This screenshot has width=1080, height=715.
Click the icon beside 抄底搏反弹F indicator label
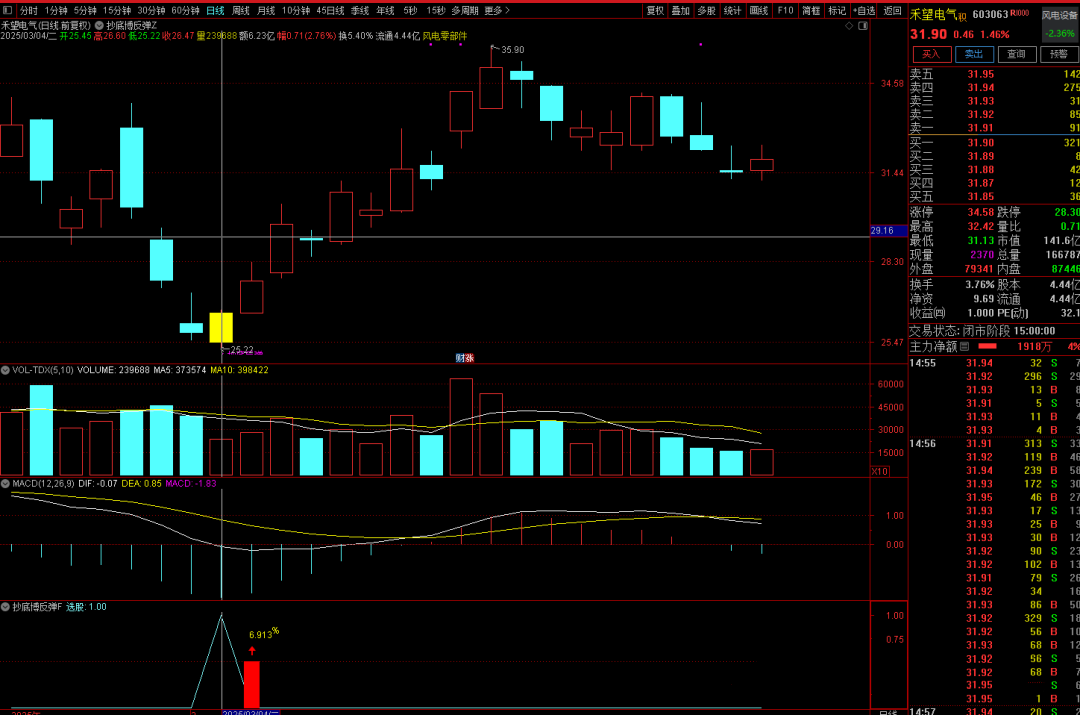(5, 607)
